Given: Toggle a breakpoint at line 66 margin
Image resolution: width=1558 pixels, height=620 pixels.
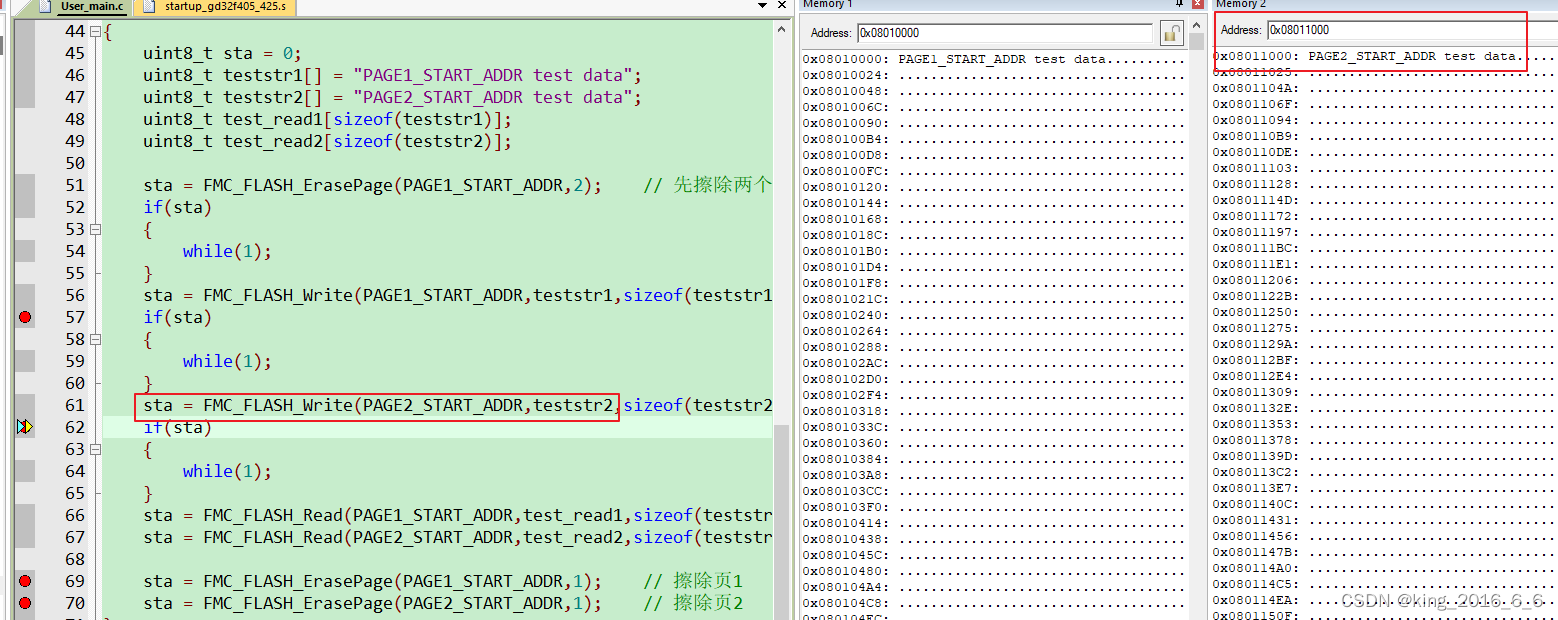Looking at the screenshot, I should (x=24, y=515).
